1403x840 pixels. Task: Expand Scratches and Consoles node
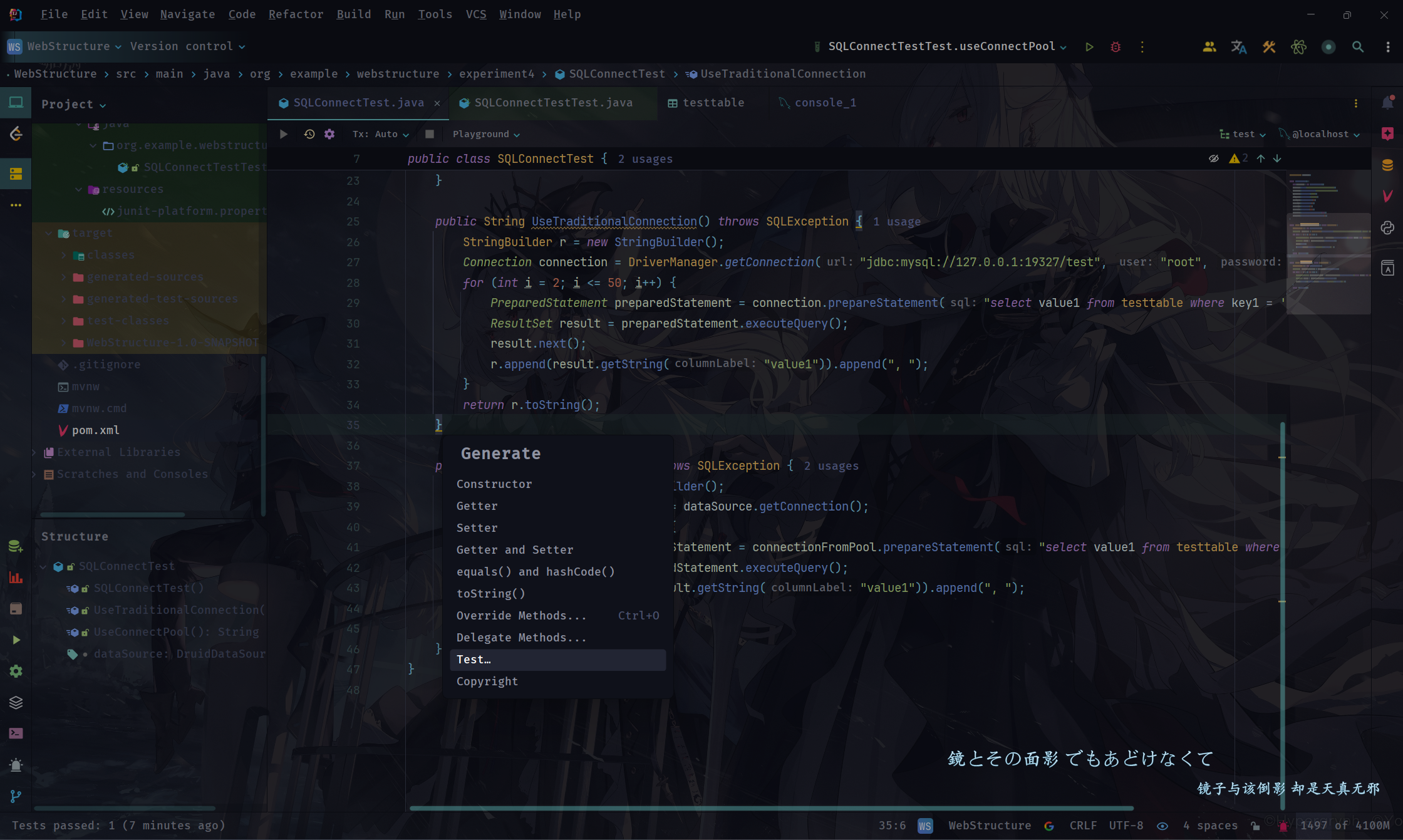tap(34, 474)
